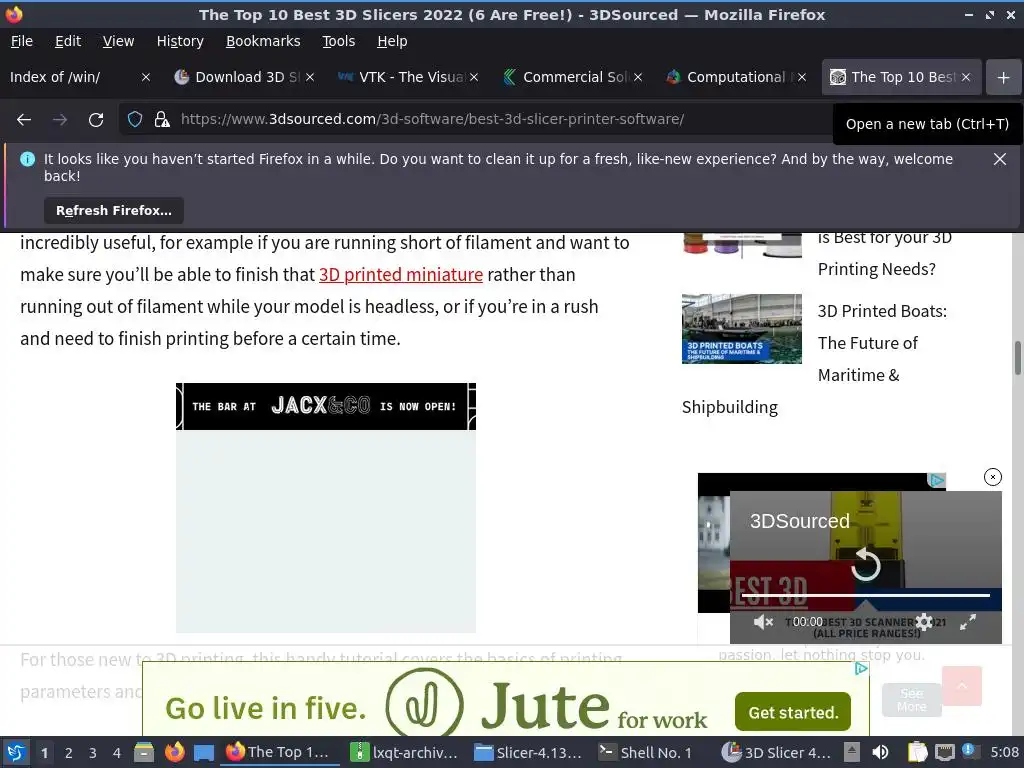This screenshot has width=1024, height=768.
Task: Click AdChoices icon on video ad
Action: 937,481
